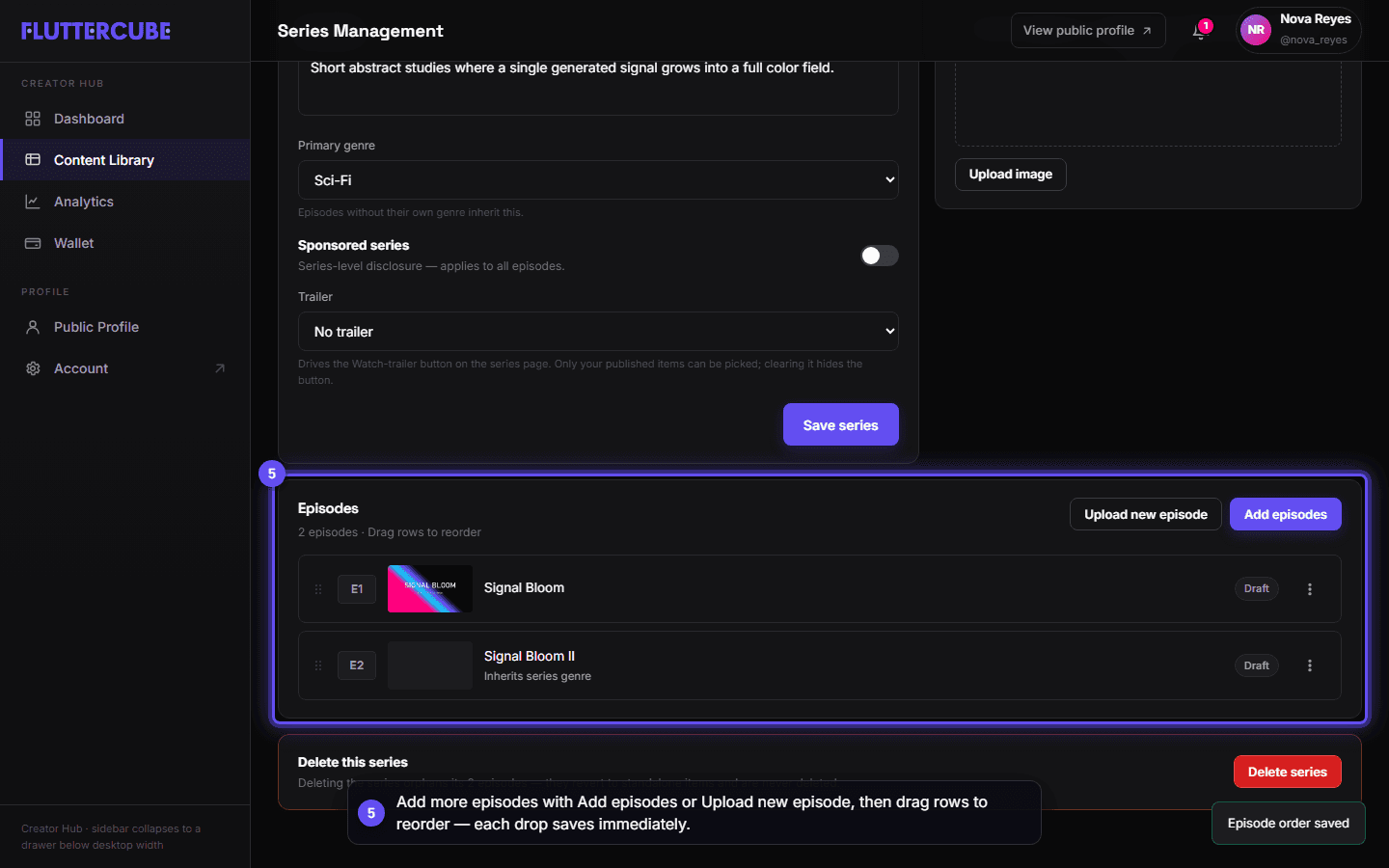Click the Content Library table icon
The image size is (1389, 868).
click(33, 160)
